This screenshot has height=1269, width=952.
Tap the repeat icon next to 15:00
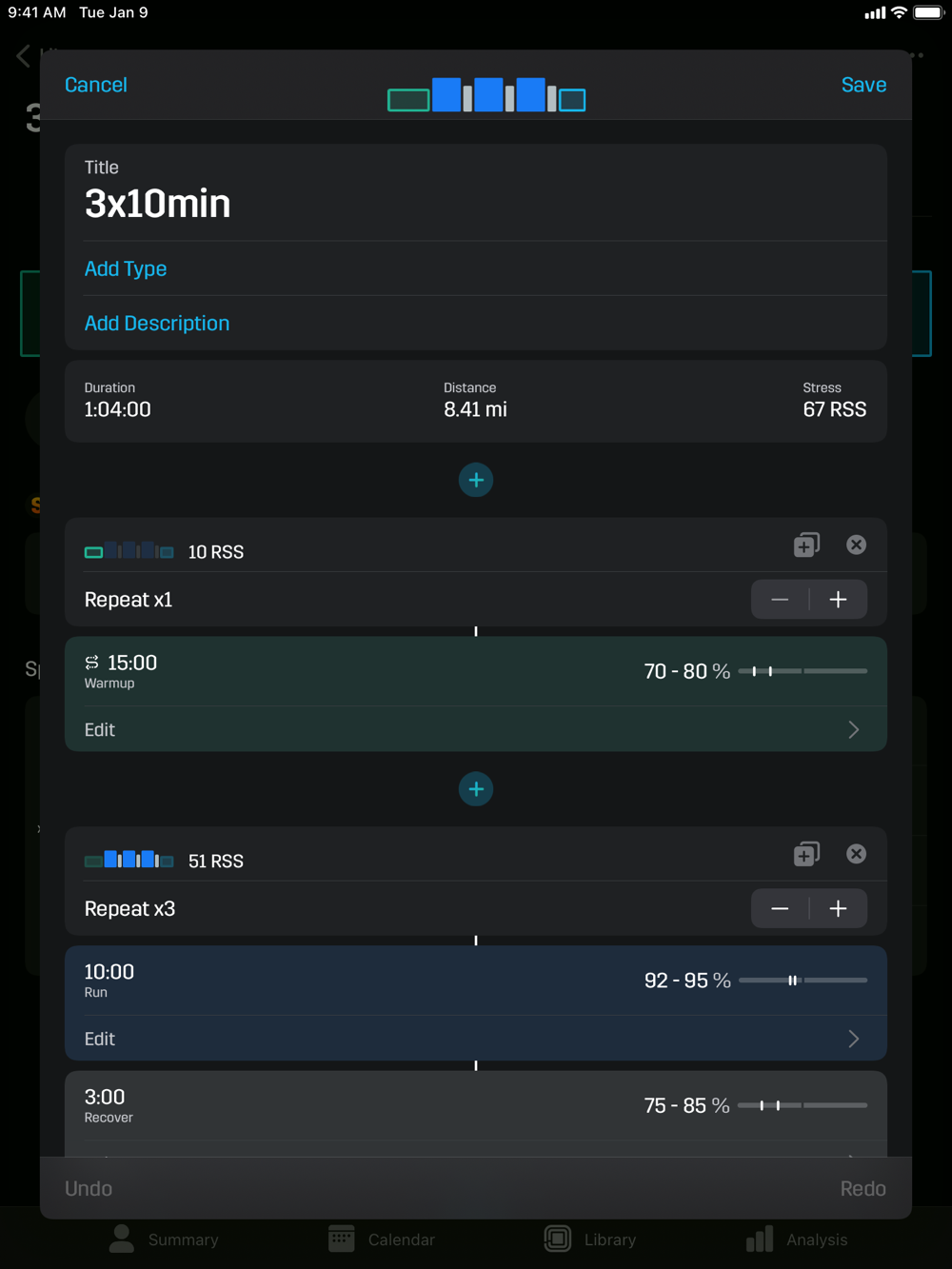click(x=92, y=663)
